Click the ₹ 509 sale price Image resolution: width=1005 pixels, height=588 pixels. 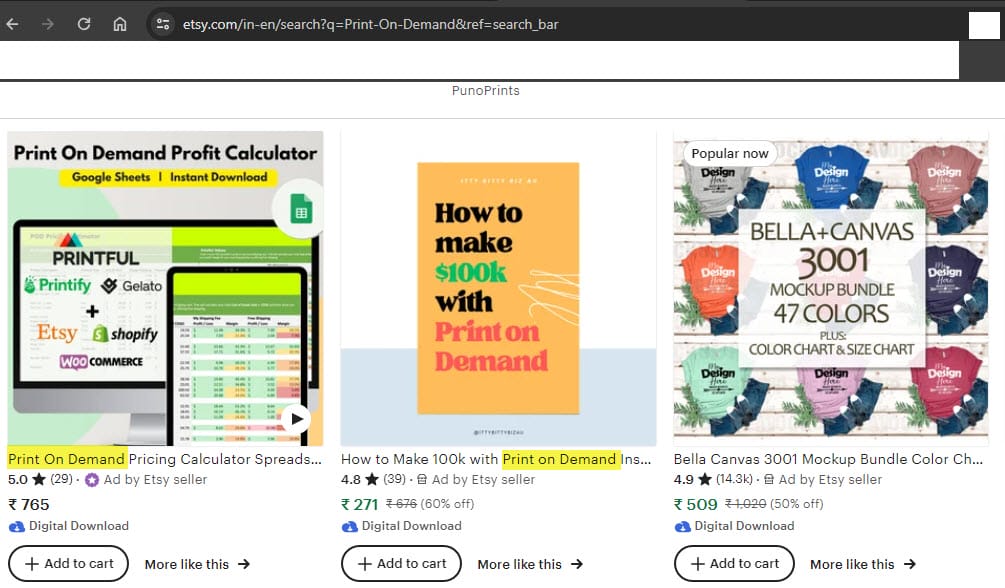(695, 505)
